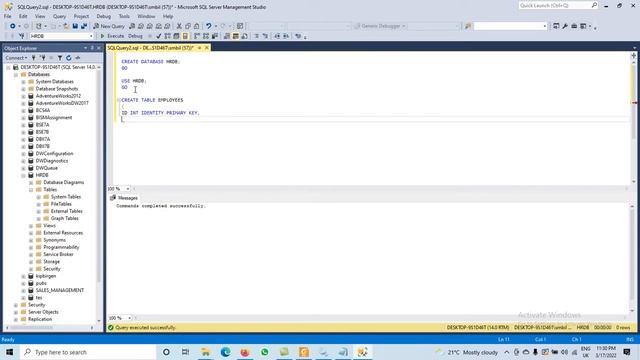Open the Tools menu

point(124,16)
